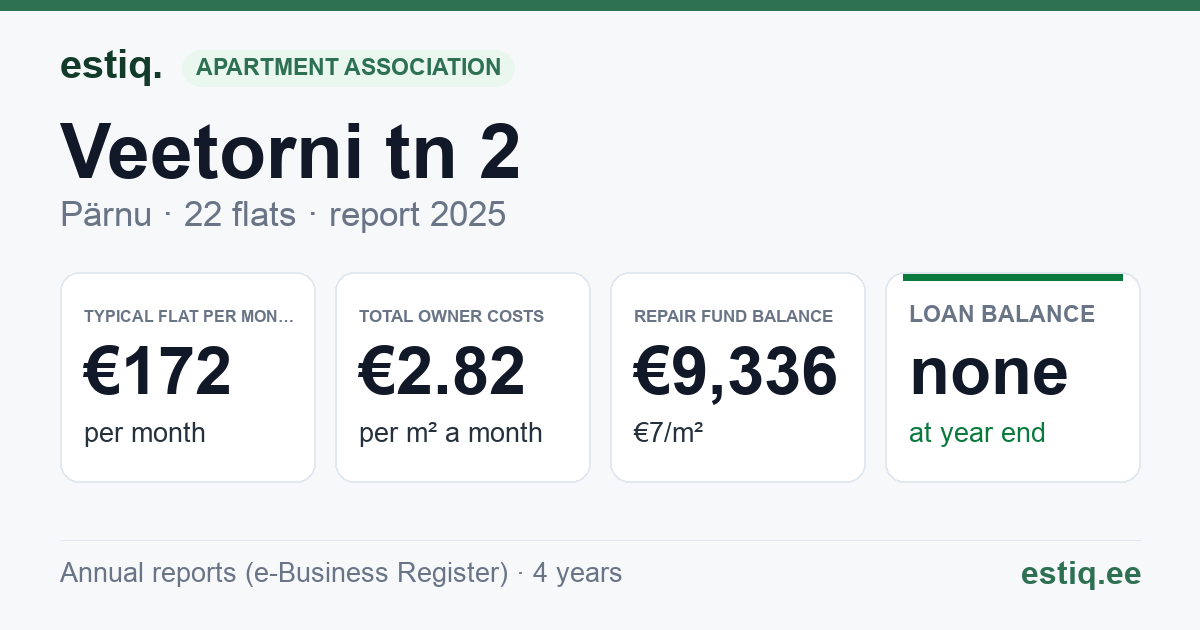This screenshot has width=1200, height=630.
Task: Click the 'per m² a month' caption
Action: [451, 433]
